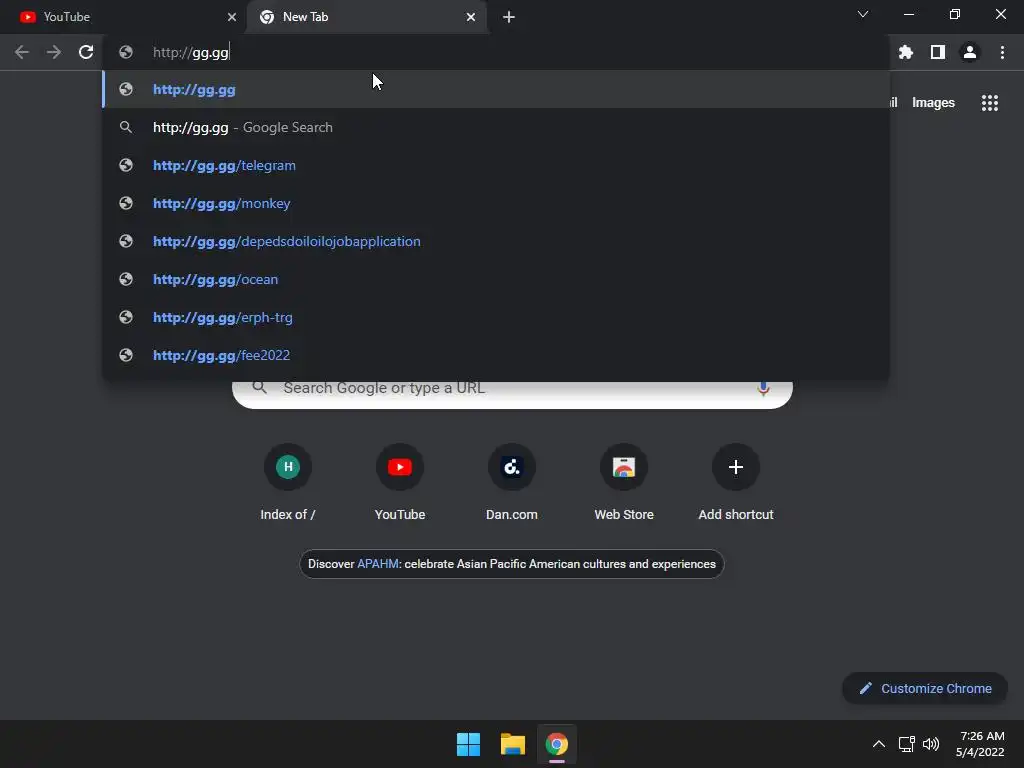The image size is (1024, 768).
Task: Select the New Tab tab
Action: tap(366, 17)
